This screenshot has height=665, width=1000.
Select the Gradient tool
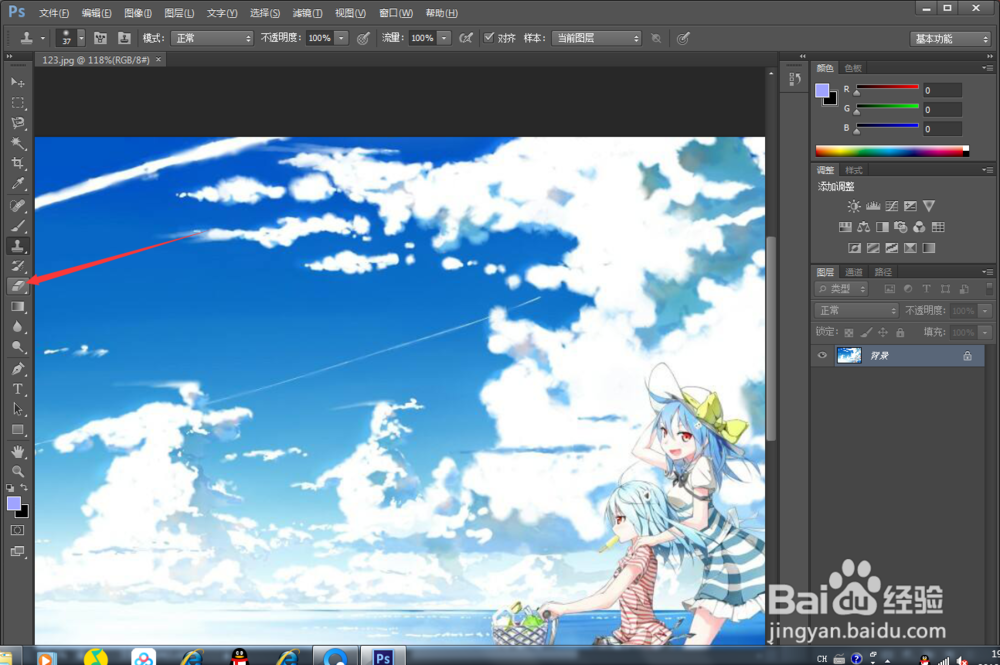(x=18, y=307)
